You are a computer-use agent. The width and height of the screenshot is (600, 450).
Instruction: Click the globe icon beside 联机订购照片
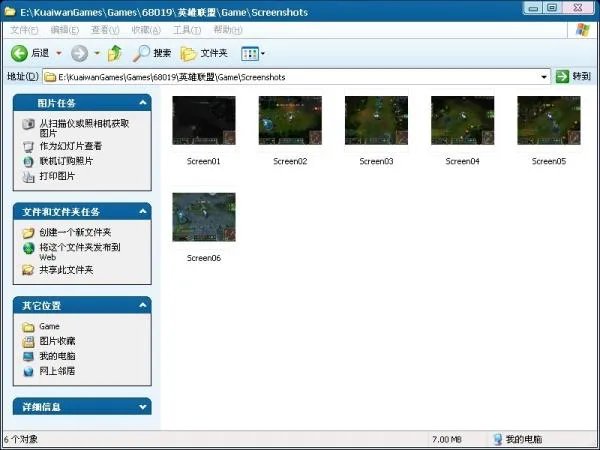[28, 161]
